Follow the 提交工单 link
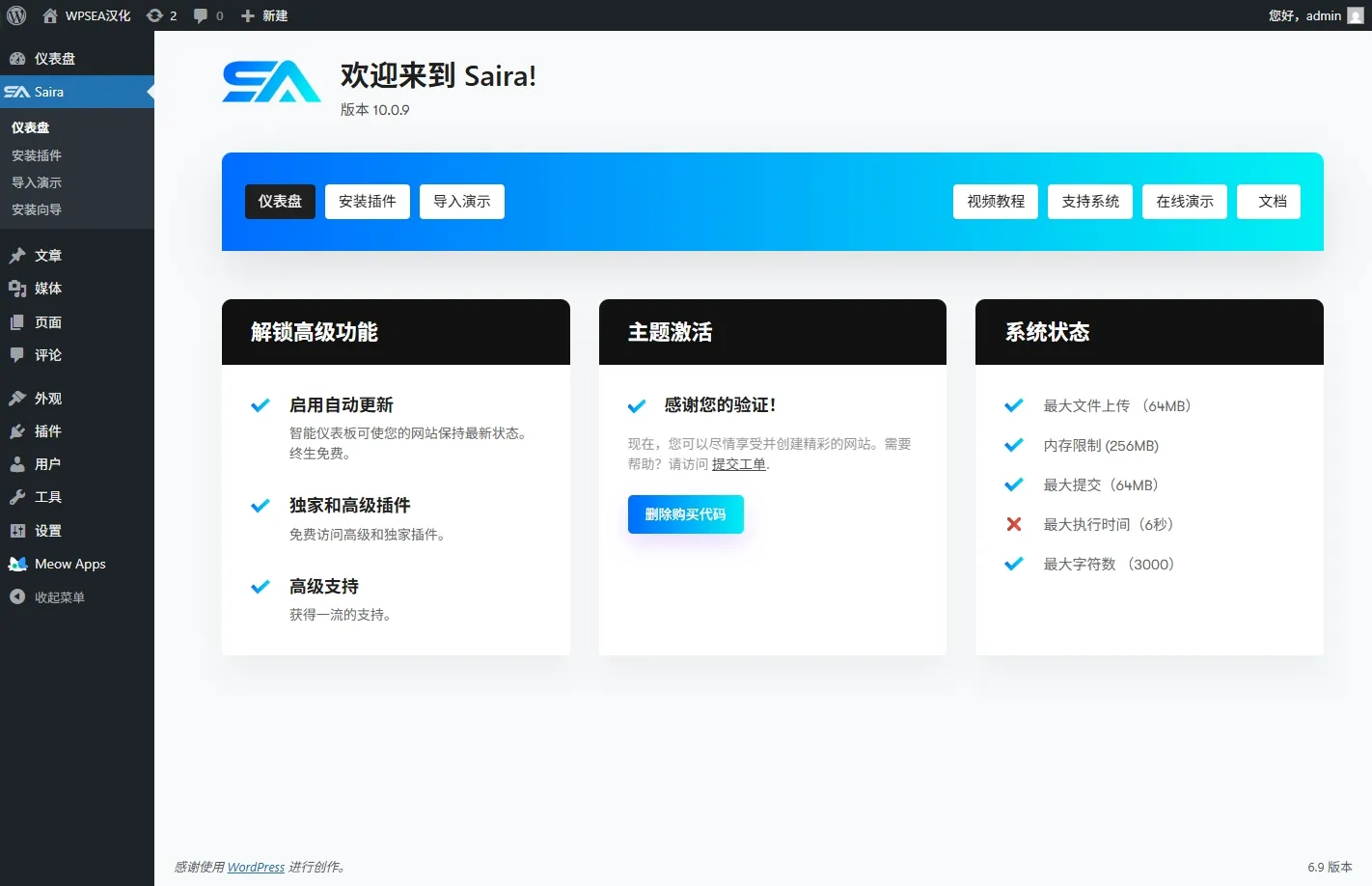1372x886 pixels. 738,464
